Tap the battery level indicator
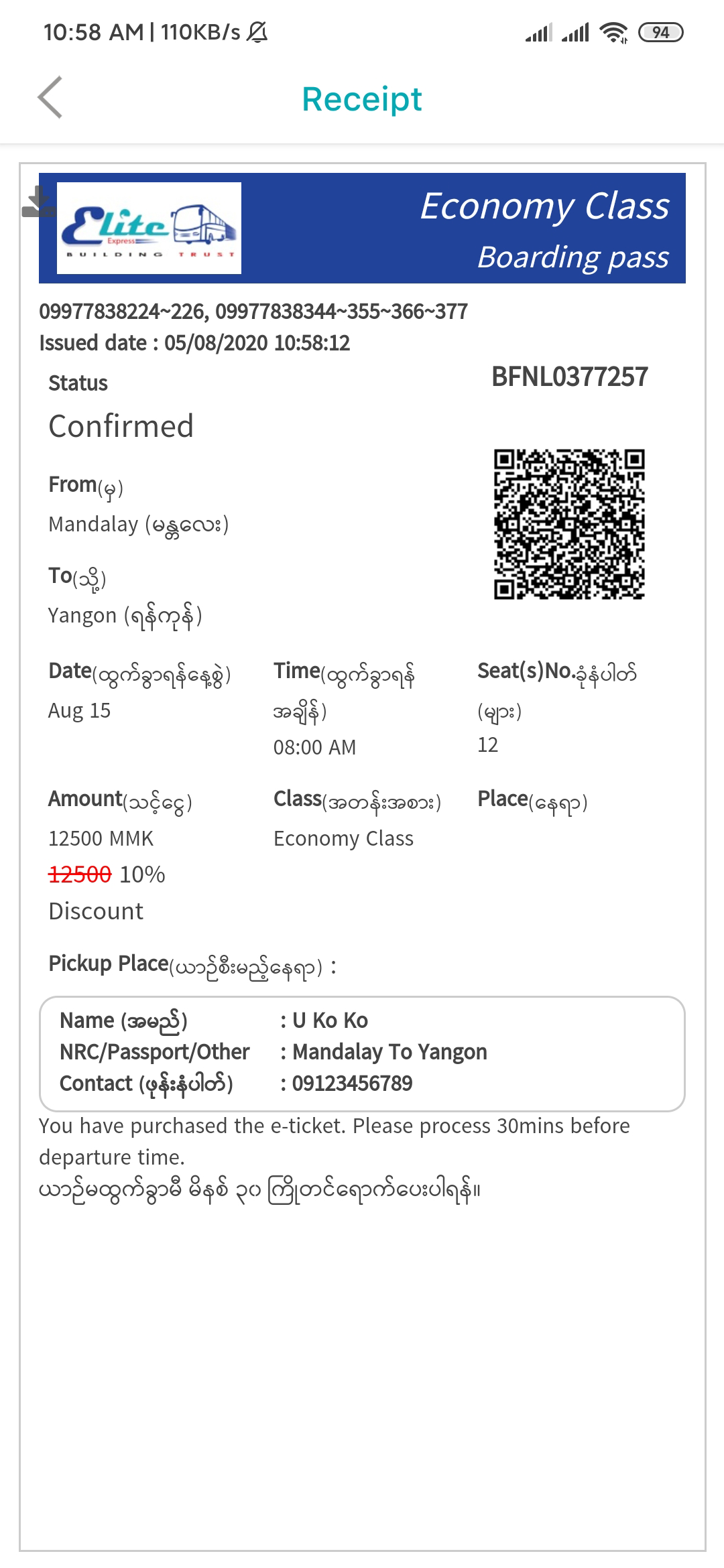Screen dimensions: 724x1568 pyautogui.click(x=660, y=32)
